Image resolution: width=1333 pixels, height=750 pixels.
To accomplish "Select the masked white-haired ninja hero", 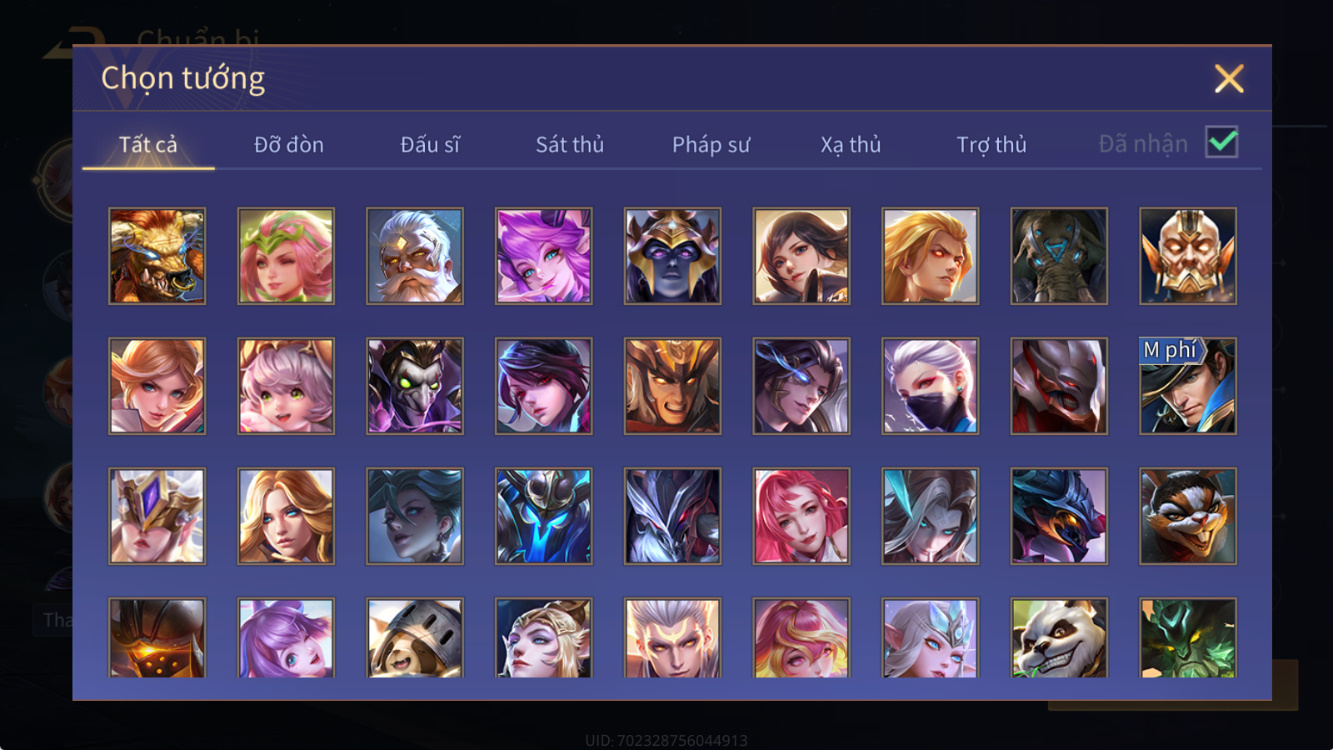I will point(930,386).
